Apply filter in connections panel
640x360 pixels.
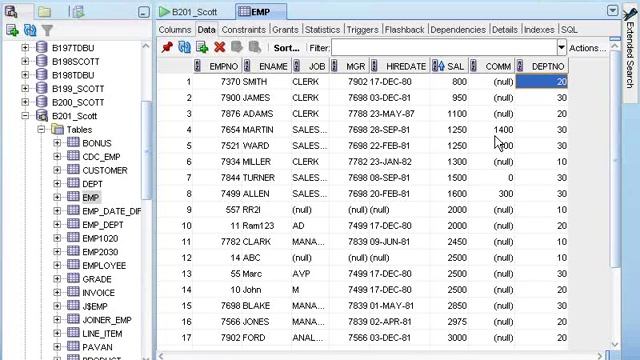click(47, 30)
